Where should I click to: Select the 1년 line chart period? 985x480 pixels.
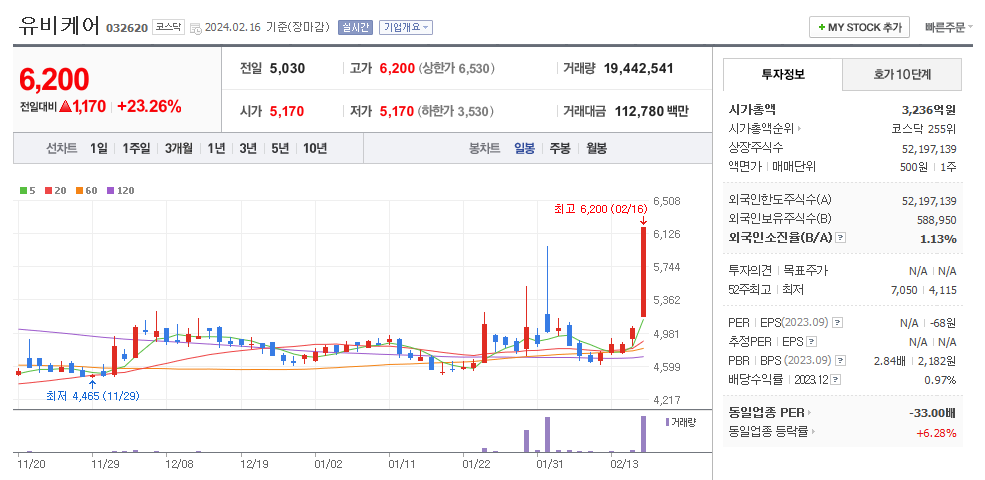point(216,149)
